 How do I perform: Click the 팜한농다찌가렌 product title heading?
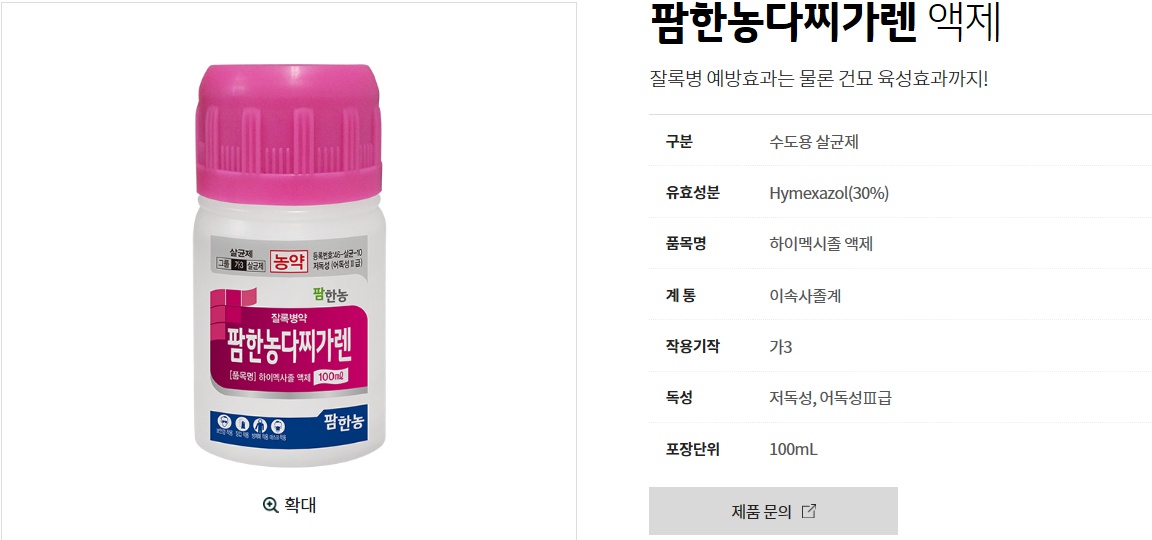(x=783, y=22)
